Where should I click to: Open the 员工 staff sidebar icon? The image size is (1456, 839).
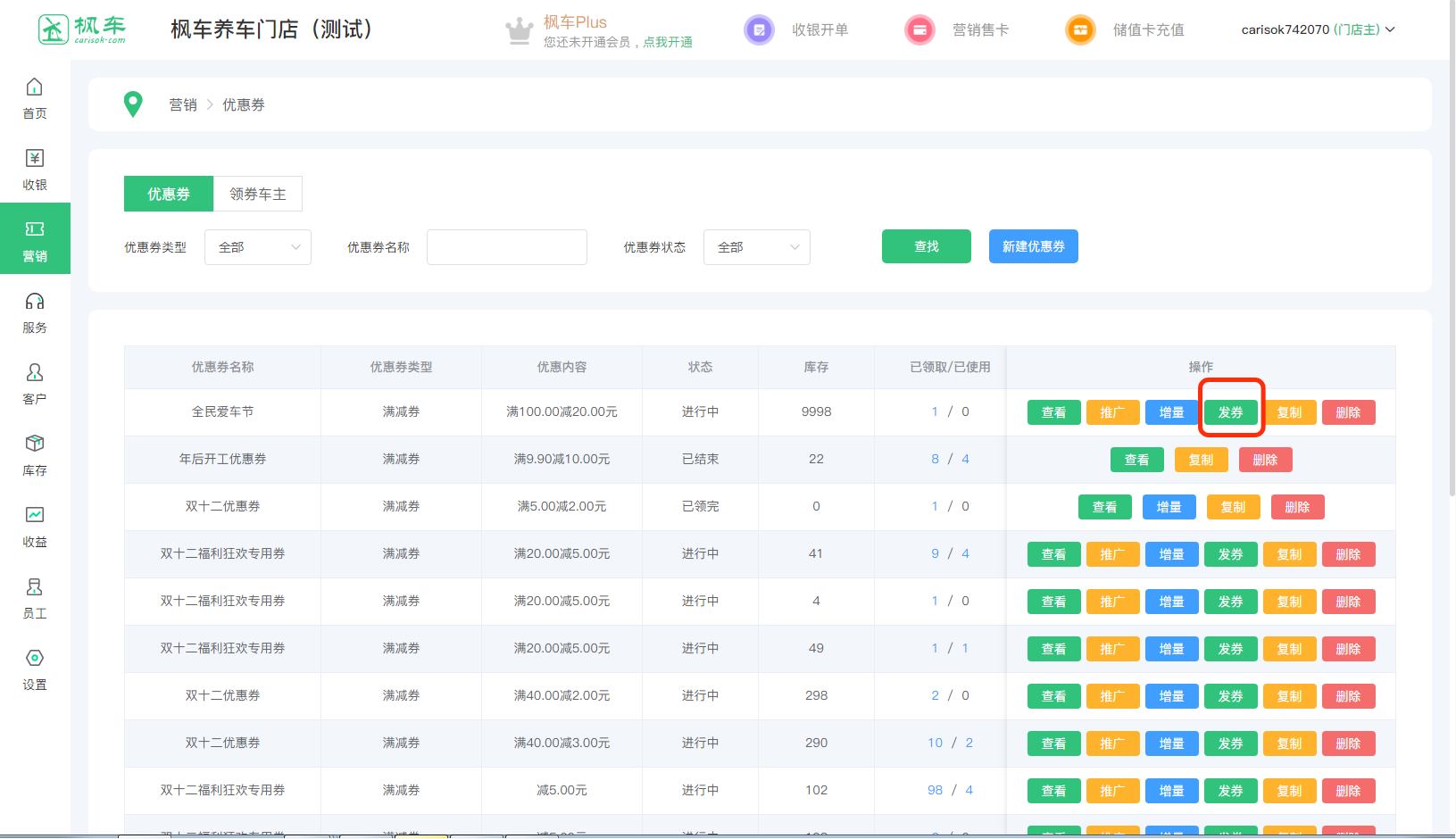(35, 587)
